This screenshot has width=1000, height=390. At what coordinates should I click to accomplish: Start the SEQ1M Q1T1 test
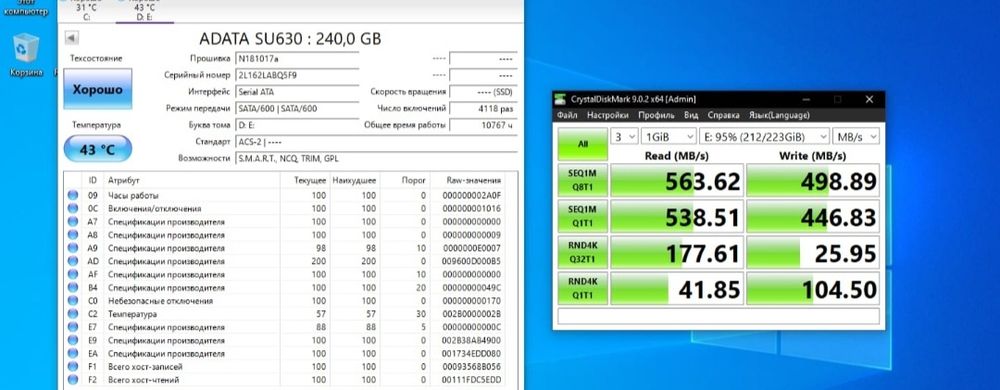coord(582,216)
